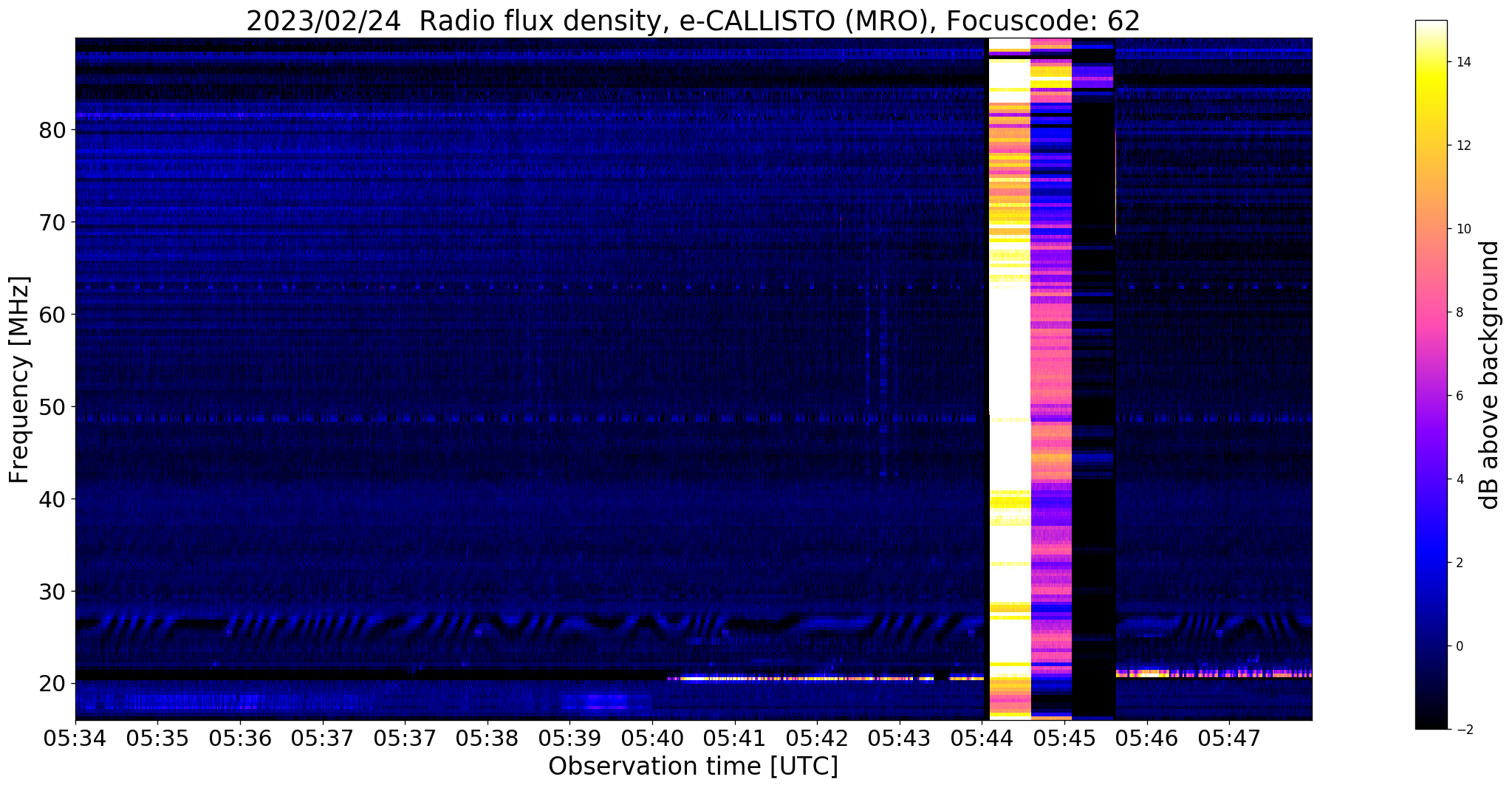Click the 'Frequency [MHz]' axis label

(19, 380)
